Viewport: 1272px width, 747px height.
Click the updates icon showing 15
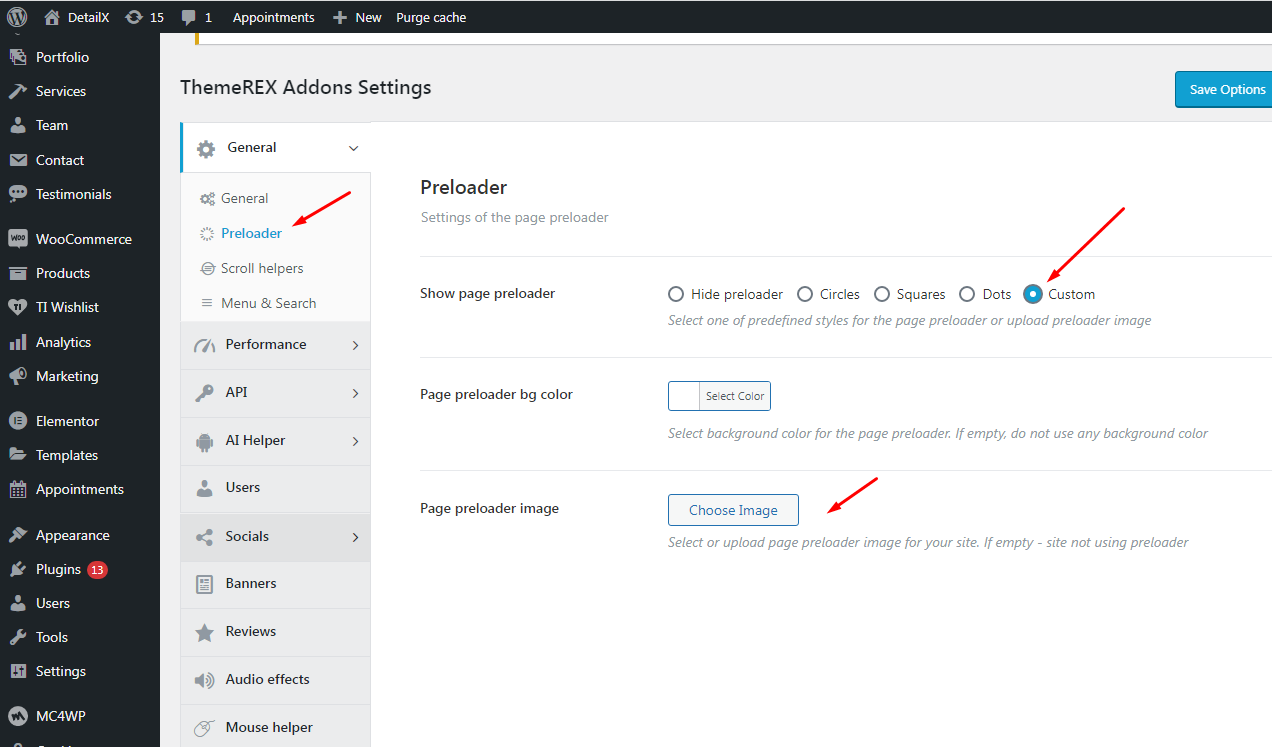(x=134, y=17)
